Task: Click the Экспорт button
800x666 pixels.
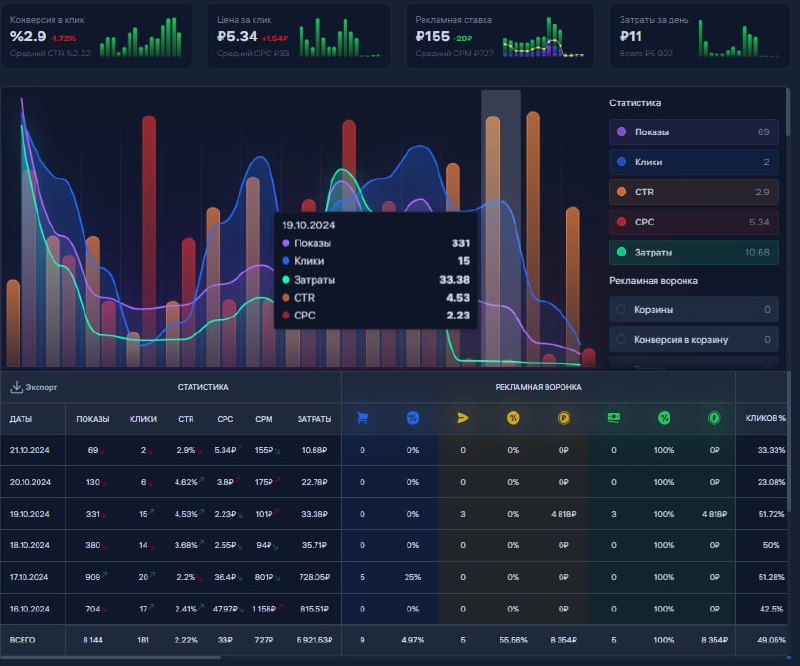Action: (34, 387)
